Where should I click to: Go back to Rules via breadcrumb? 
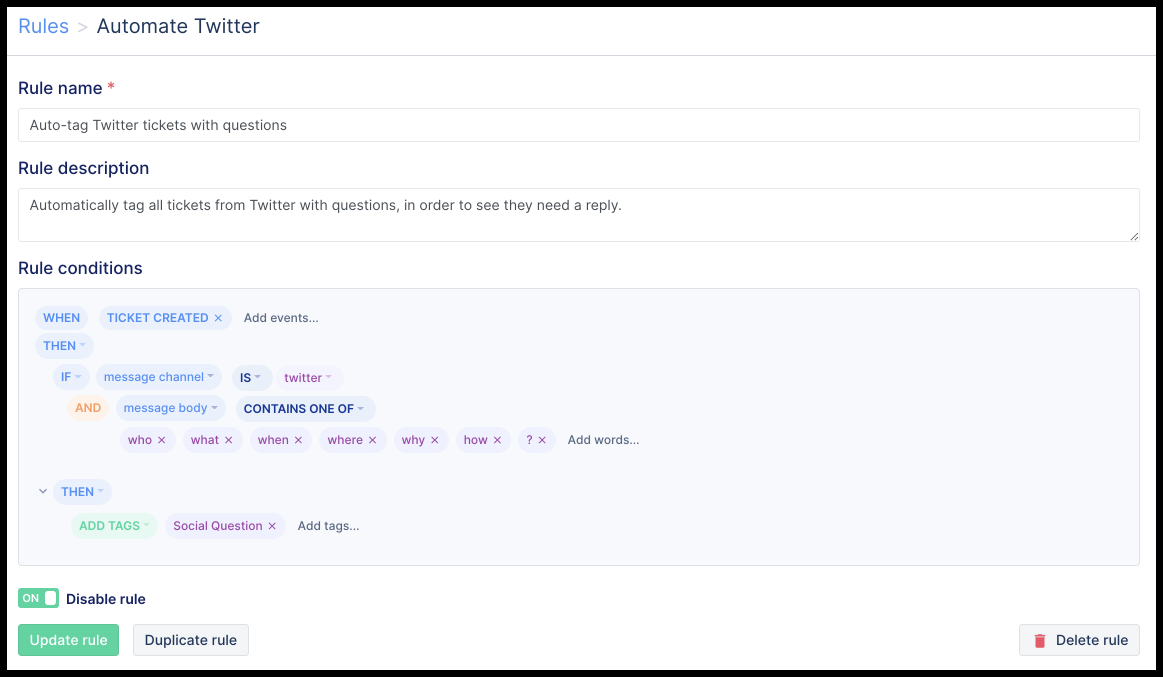click(43, 26)
